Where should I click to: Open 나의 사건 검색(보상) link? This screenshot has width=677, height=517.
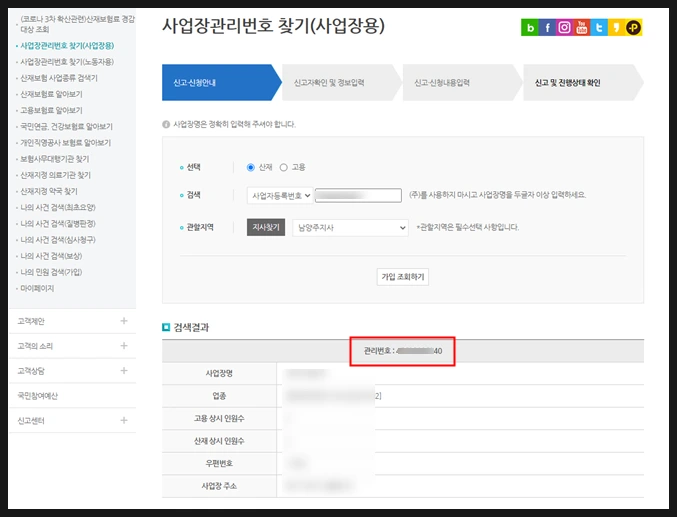[x=51, y=256]
